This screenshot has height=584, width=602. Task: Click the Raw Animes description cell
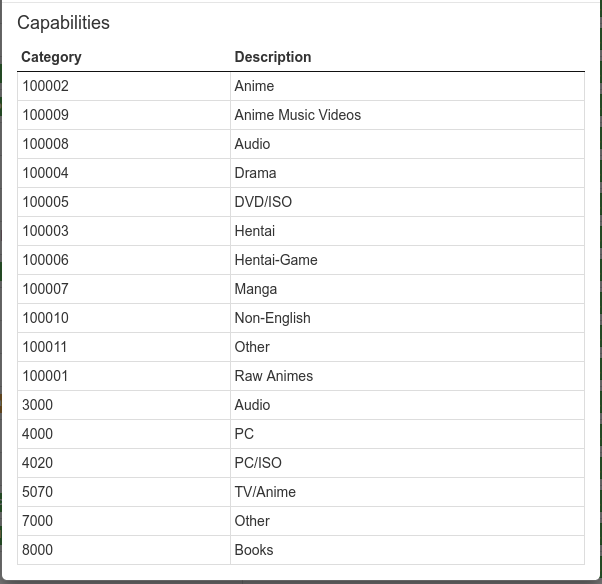273,376
